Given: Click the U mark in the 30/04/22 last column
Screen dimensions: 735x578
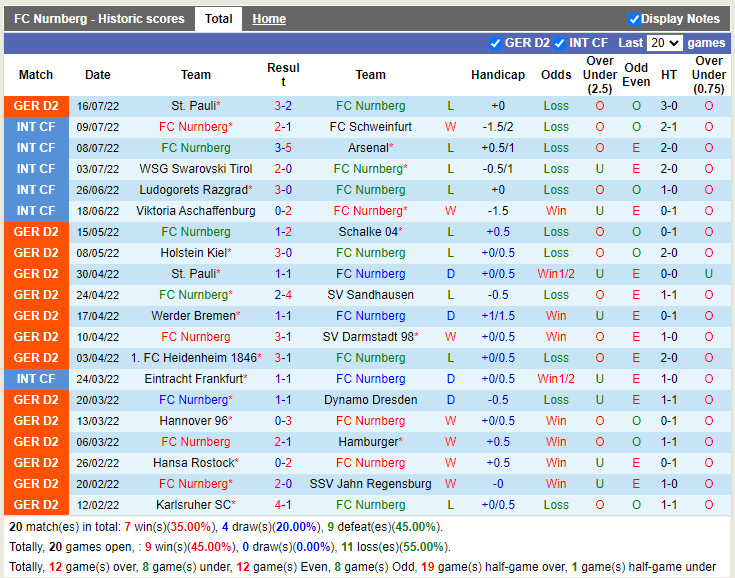Looking at the screenshot, I should 709,274.
